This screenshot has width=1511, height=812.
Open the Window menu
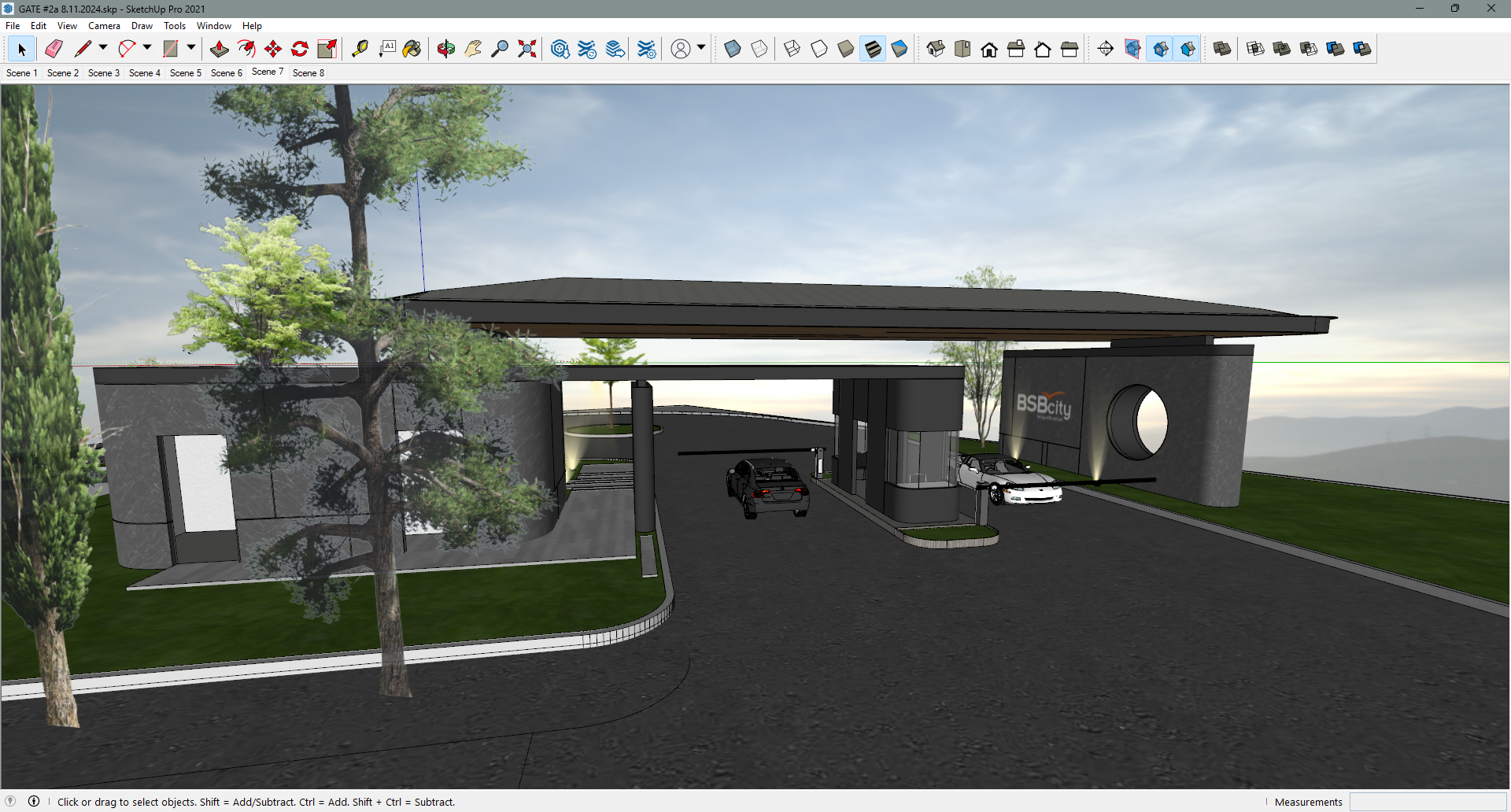[x=213, y=26]
